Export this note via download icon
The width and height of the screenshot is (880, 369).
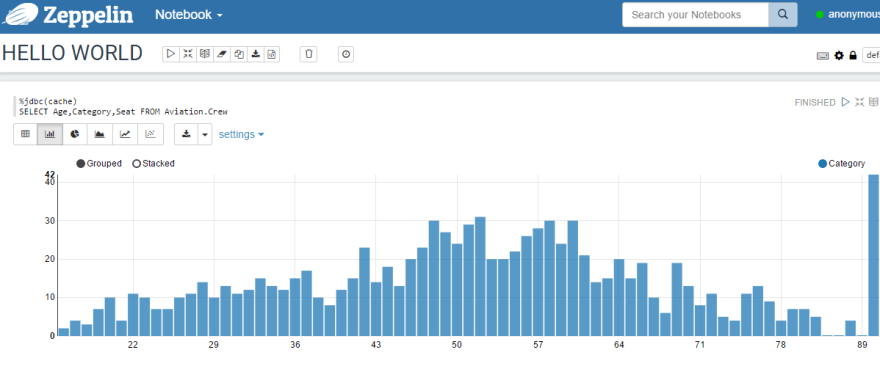click(255, 54)
